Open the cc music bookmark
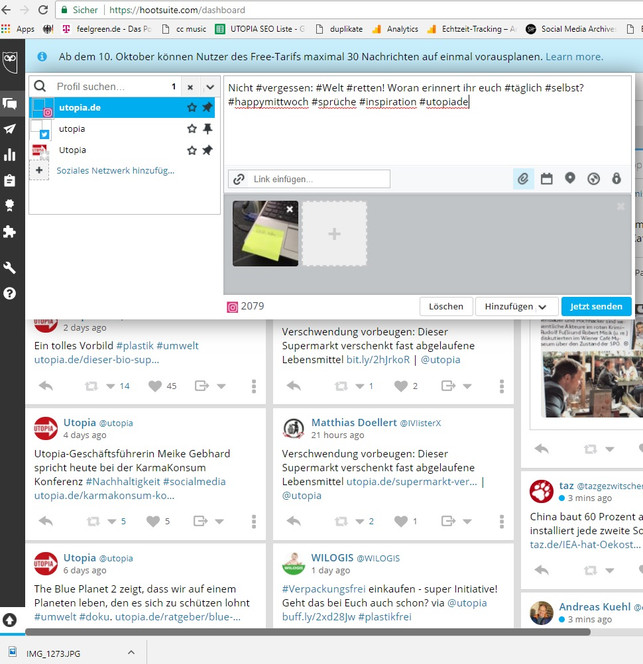This screenshot has height=664, width=643. click(x=184, y=29)
